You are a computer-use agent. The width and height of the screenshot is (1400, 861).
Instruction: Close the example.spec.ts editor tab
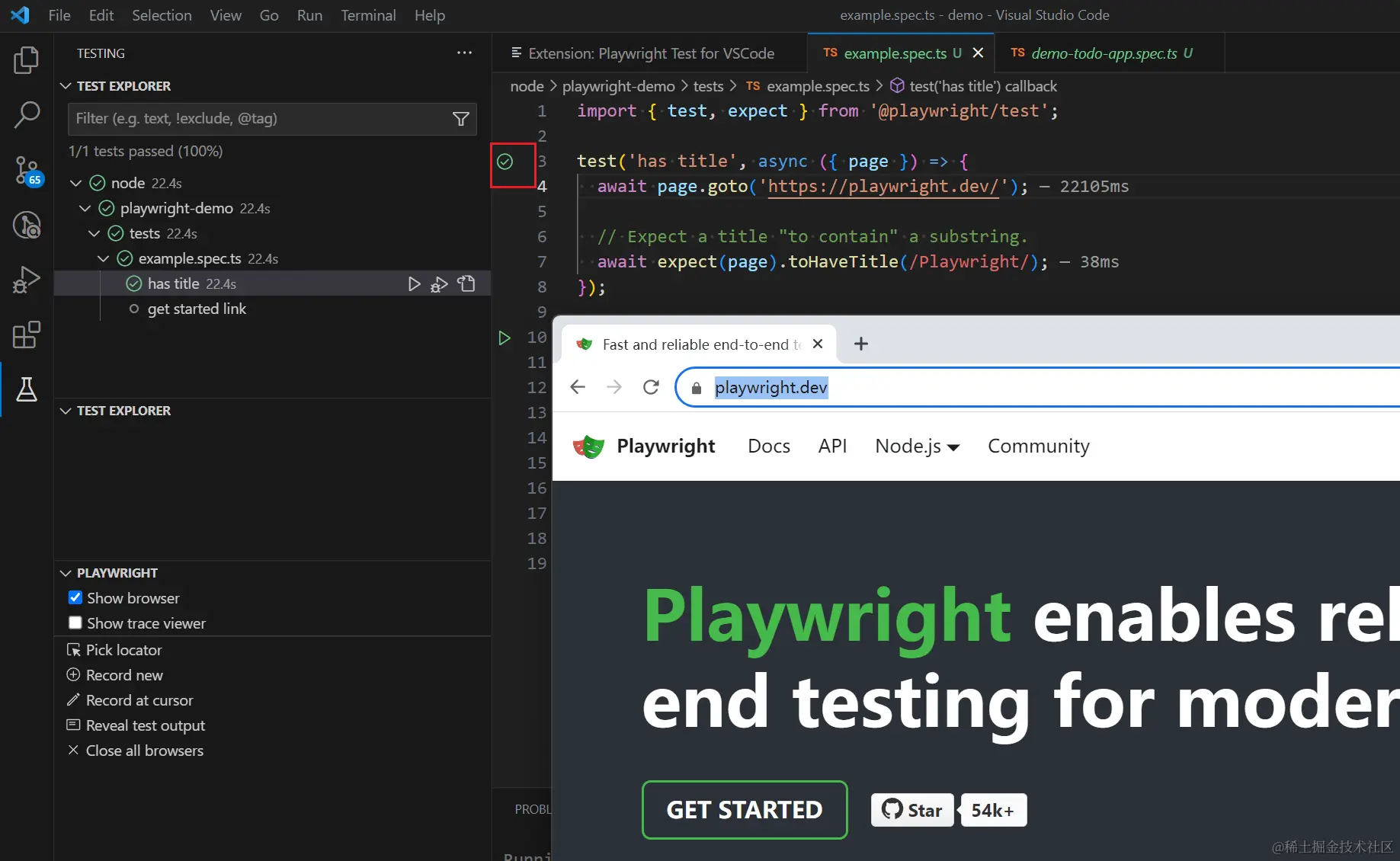click(x=978, y=53)
